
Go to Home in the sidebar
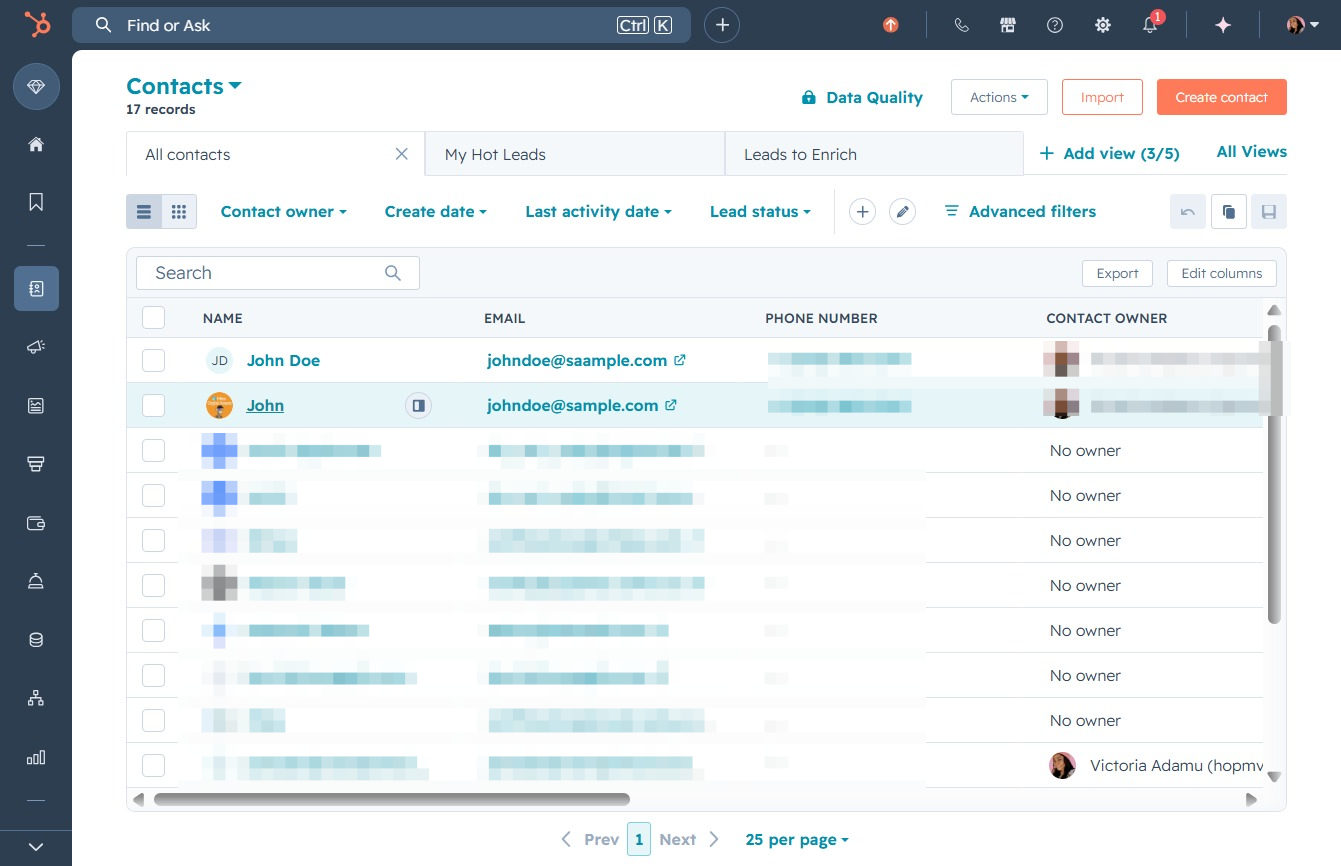(36, 144)
